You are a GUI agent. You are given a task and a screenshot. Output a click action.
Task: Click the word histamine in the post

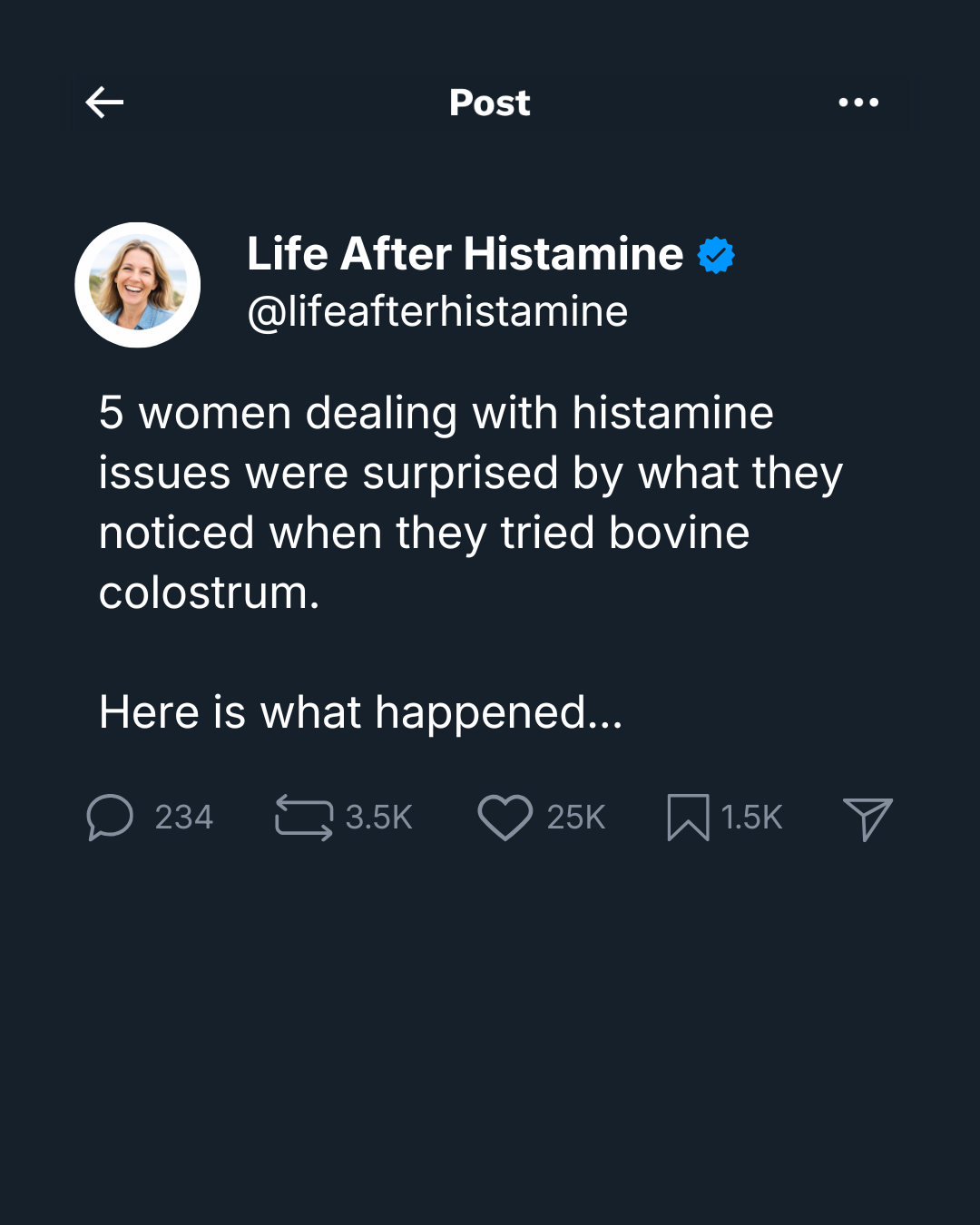click(672, 413)
